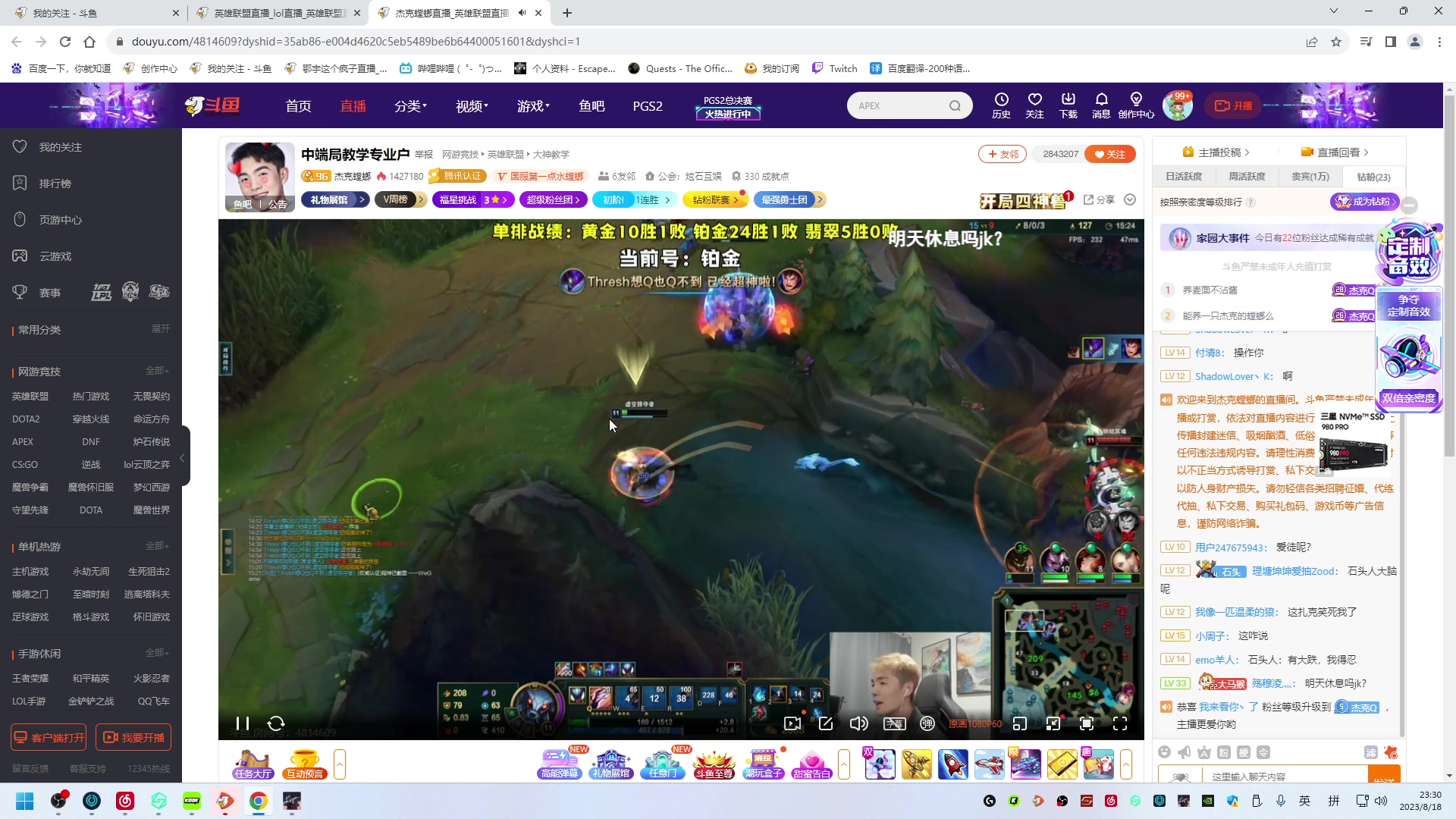1456x819 pixels.
Task: Click the 分享 share icon
Action: (x=1099, y=199)
